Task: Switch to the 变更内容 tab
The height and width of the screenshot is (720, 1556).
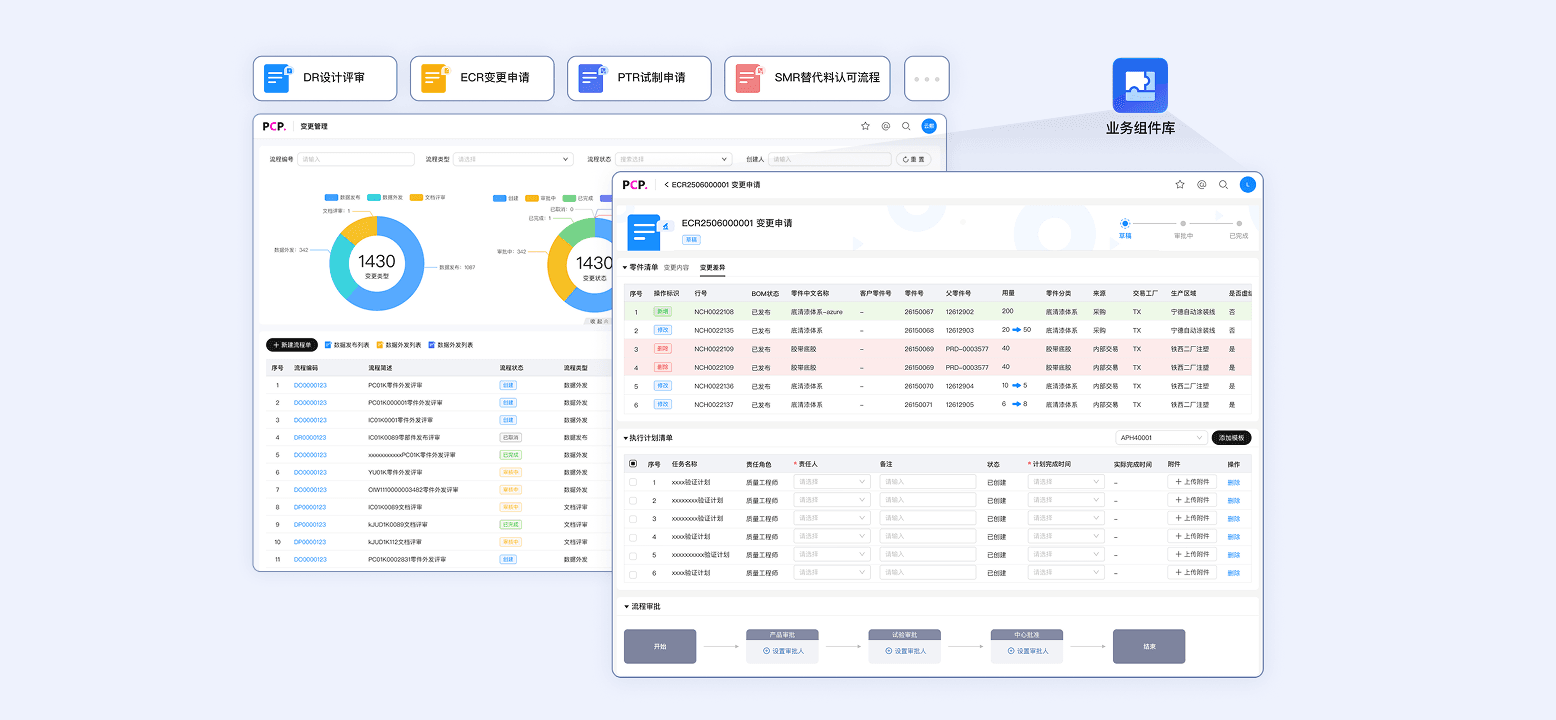Action: (676, 268)
